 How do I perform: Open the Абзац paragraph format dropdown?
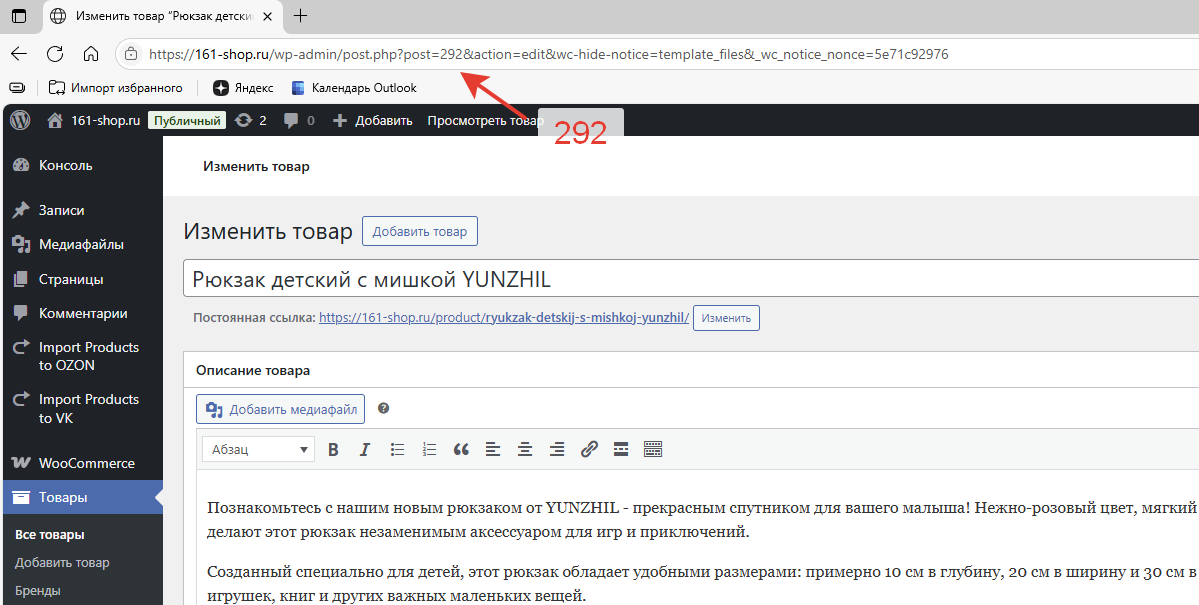(x=258, y=450)
